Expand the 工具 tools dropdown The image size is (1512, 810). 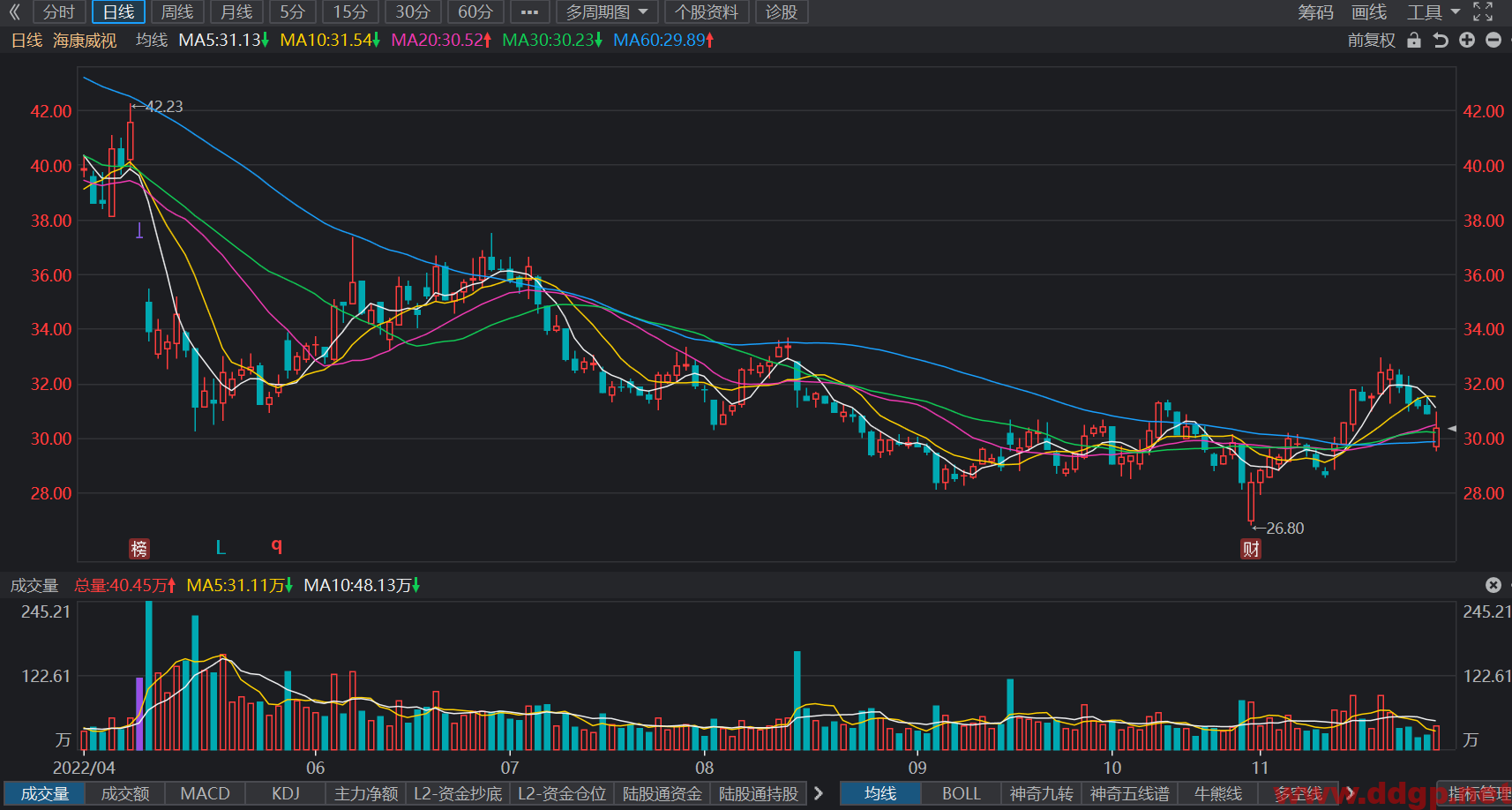point(1433,11)
